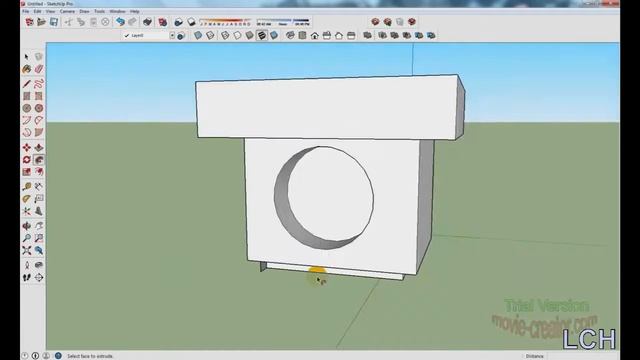Select the Offset tool
The image size is (640, 360).
pyautogui.click(x=39, y=172)
